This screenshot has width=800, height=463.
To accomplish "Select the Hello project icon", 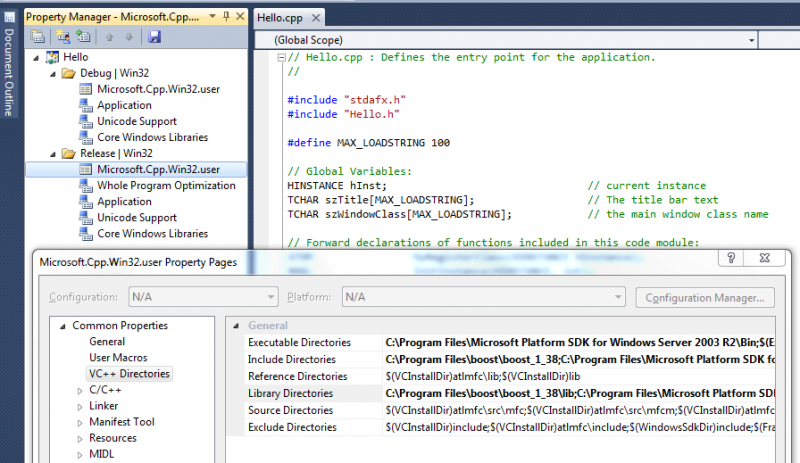I will click(53, 57).
